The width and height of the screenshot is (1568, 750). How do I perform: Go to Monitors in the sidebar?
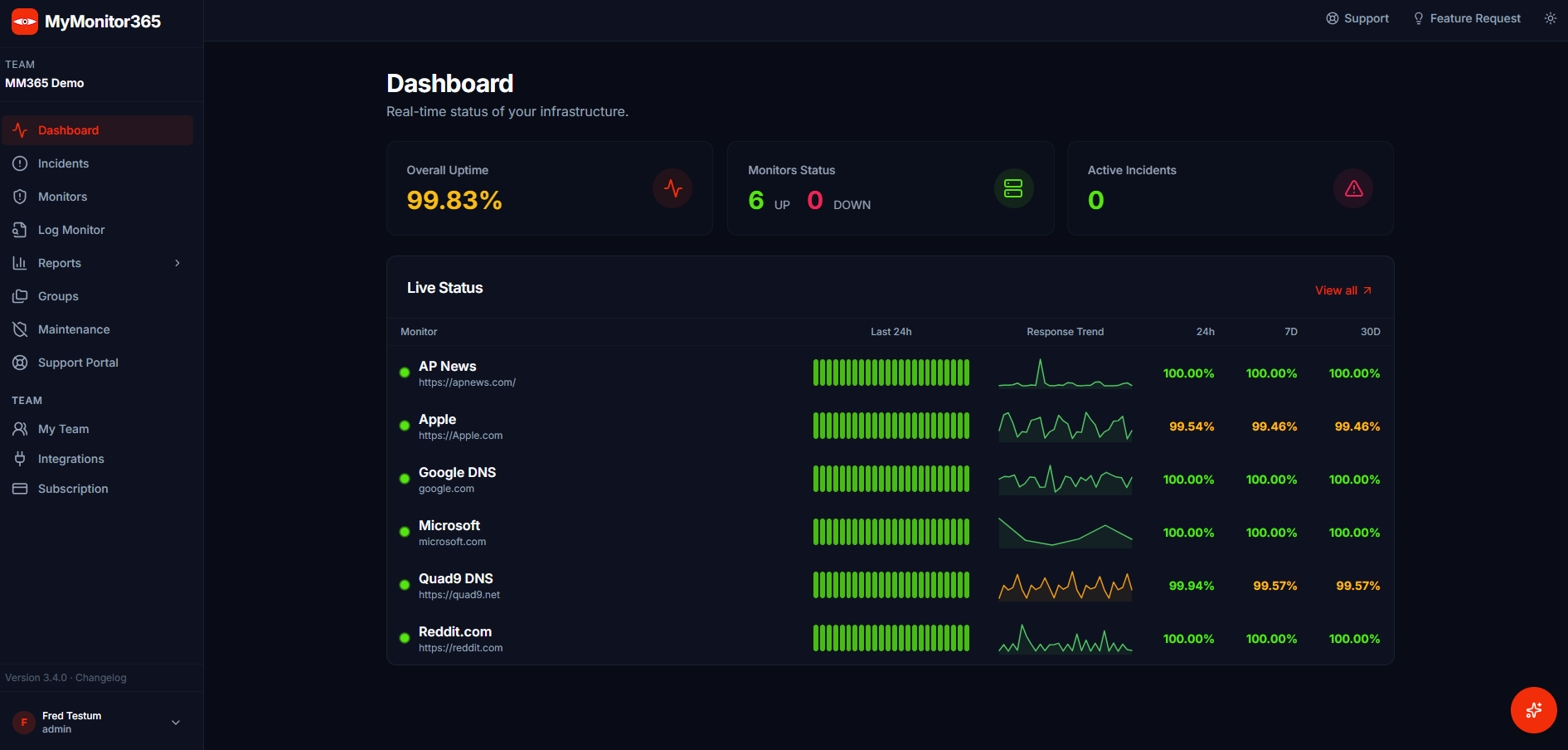[x=97, y=197]
